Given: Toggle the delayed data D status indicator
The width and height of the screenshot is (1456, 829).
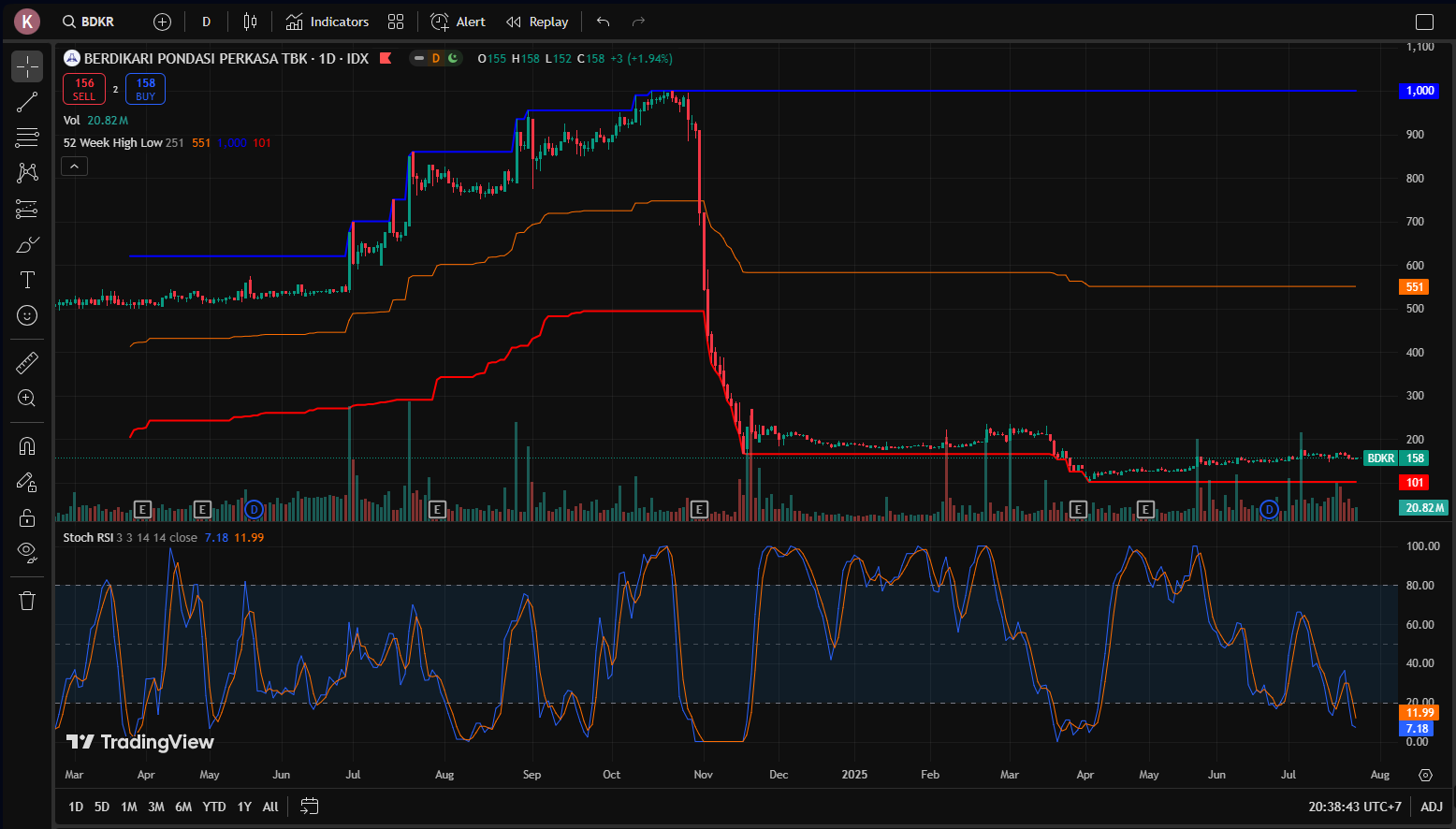Looking at the screenshot, I should click(435, 58).
